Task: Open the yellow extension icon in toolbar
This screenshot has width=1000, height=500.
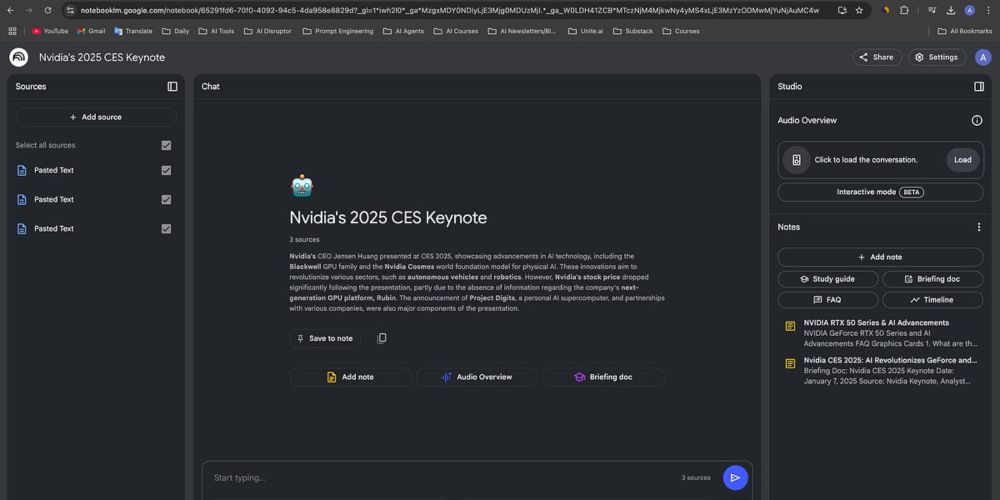Action: point(886,10)
